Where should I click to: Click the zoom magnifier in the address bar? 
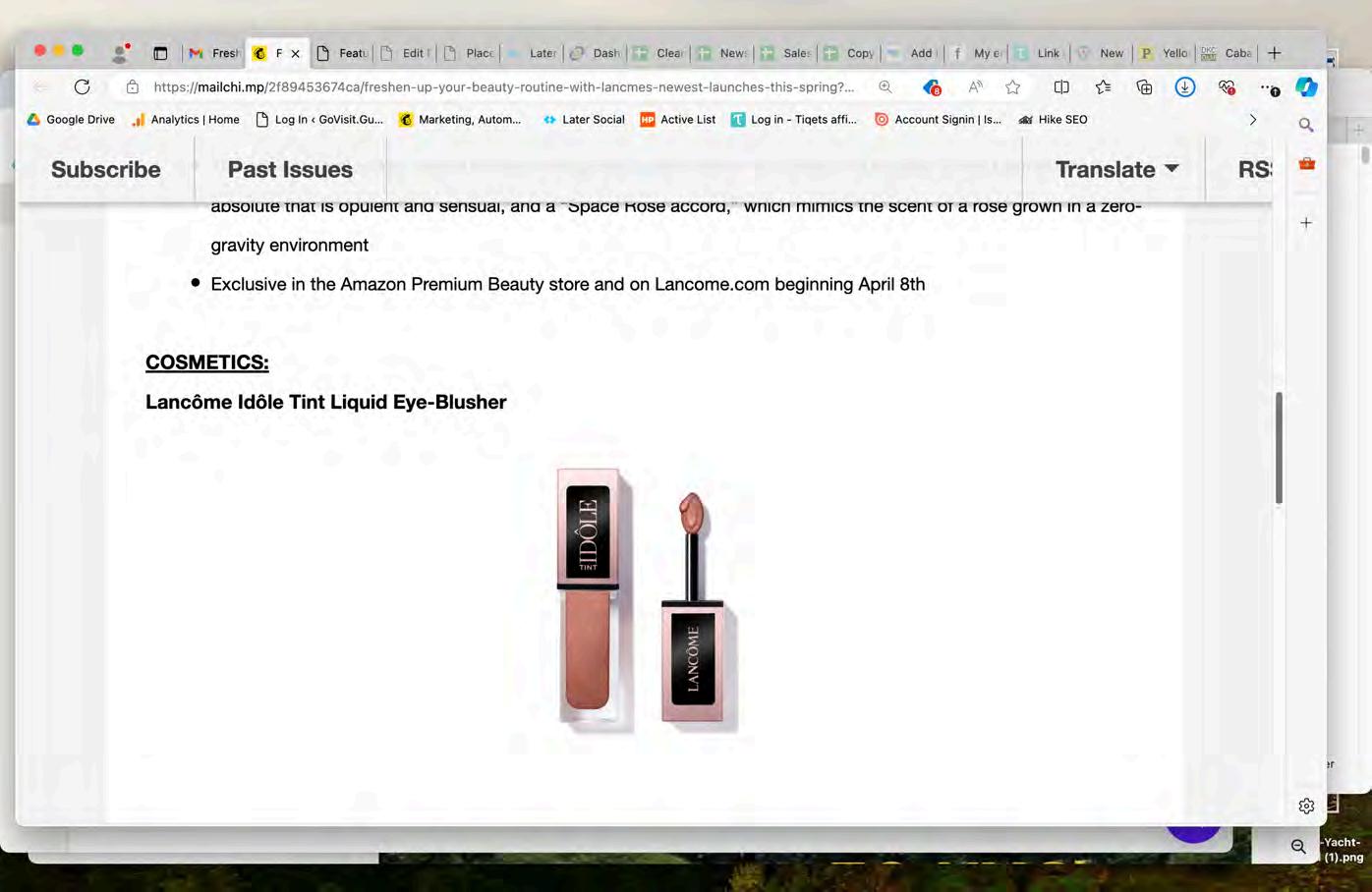886,87
